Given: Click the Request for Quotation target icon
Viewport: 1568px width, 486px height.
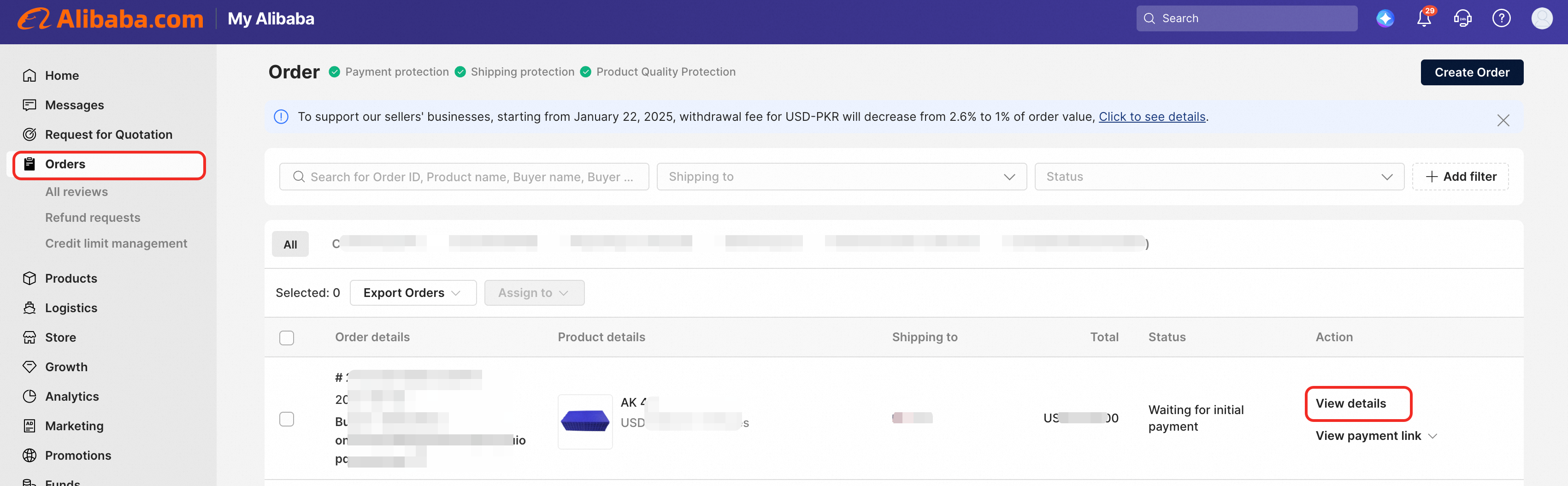Looking at the screenshot, I should point(29,135).
